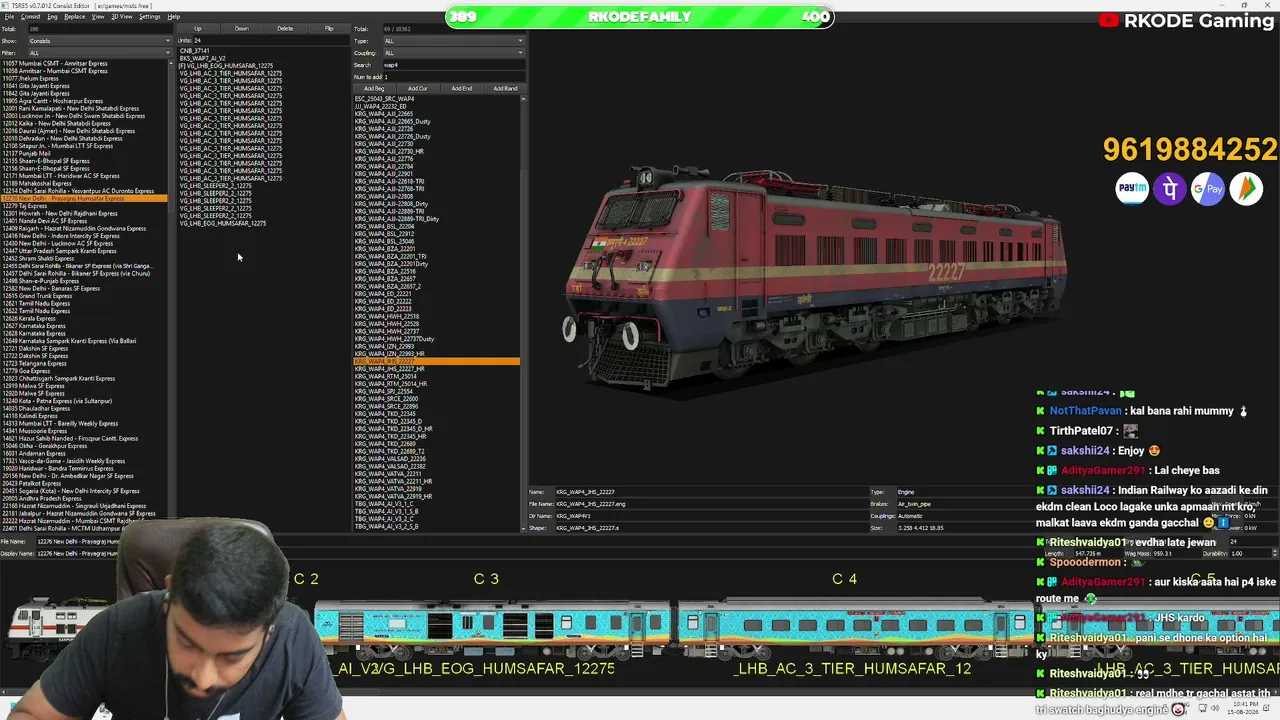Click the Delete unit button
Image resolution: width=1280 pixels, height=720 pixels.
point(285,29)
